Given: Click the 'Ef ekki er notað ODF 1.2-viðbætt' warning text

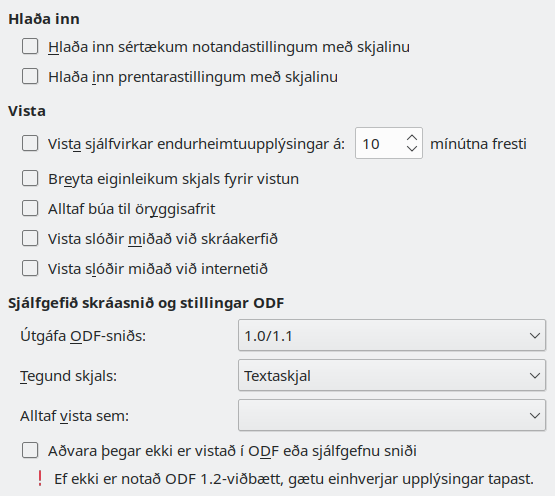Looking at the screenshot, I should [x=294, y=479].
